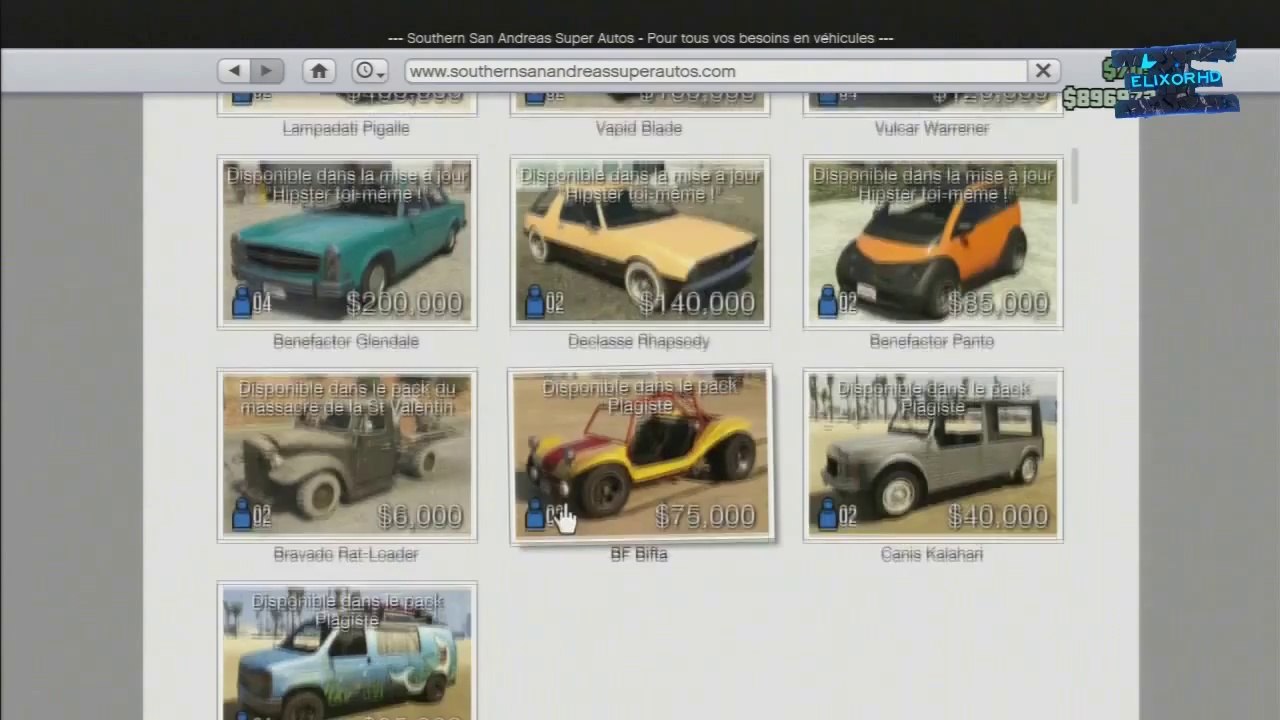Click the seat count icon on Glendale
Image resolution: width=1280 pixels, height=720 pixels.
pyautogui.click(x=242, y=302)
